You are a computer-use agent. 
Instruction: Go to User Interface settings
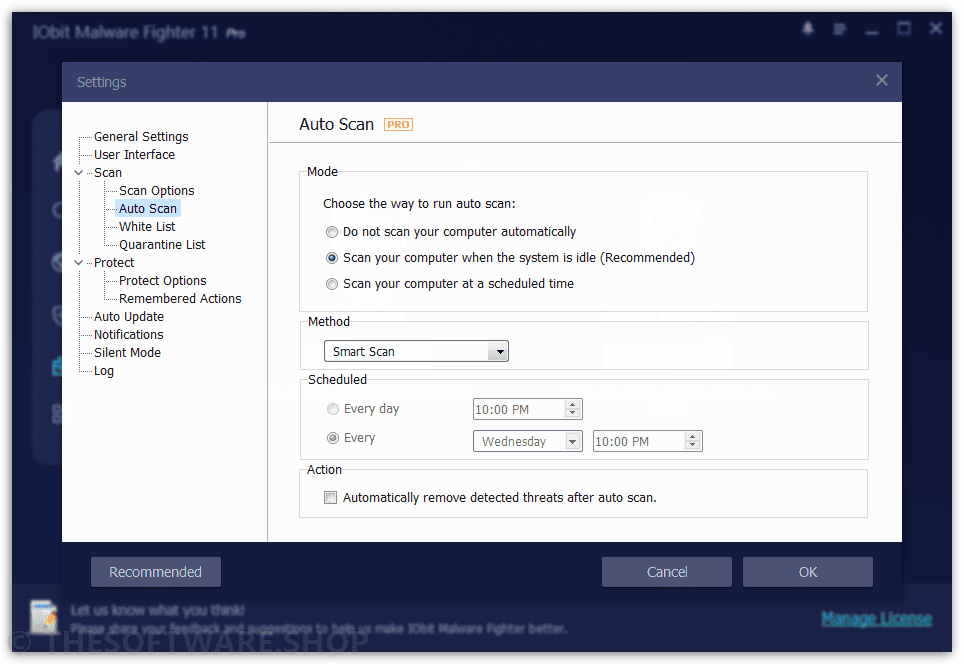(x=134, y=154)
